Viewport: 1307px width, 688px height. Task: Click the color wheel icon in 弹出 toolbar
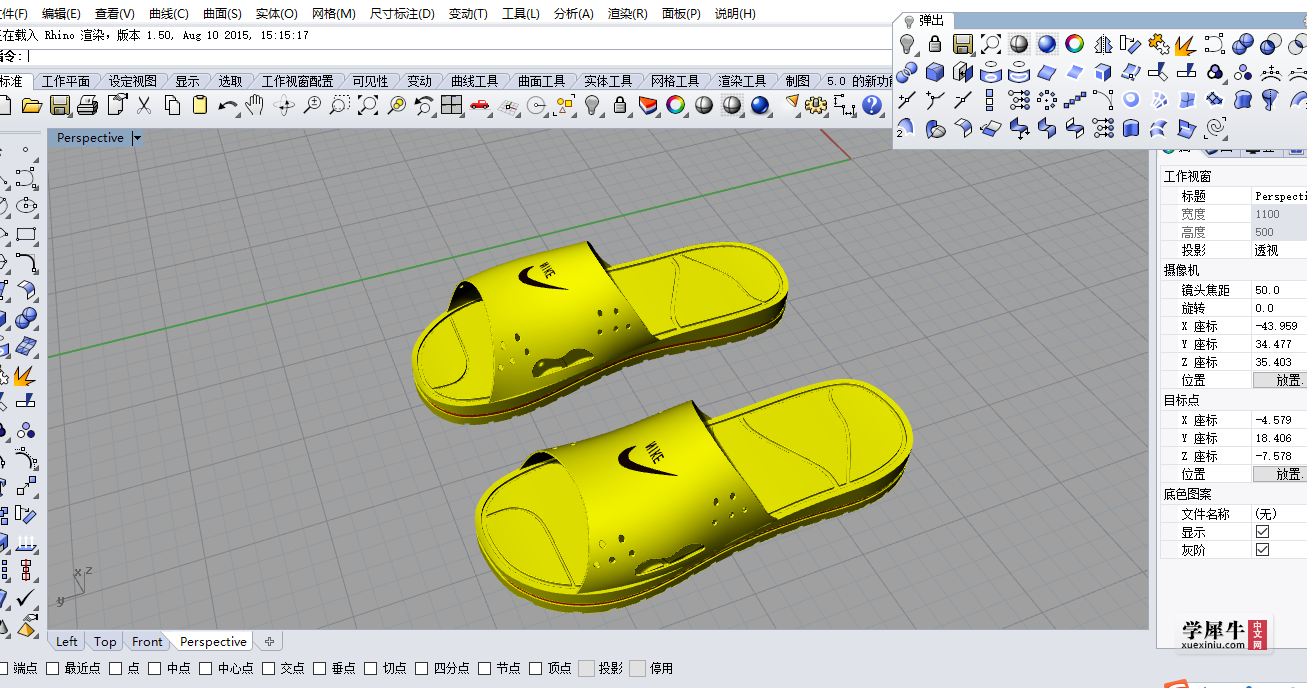pyautogui.click(x=1075, y=44)
